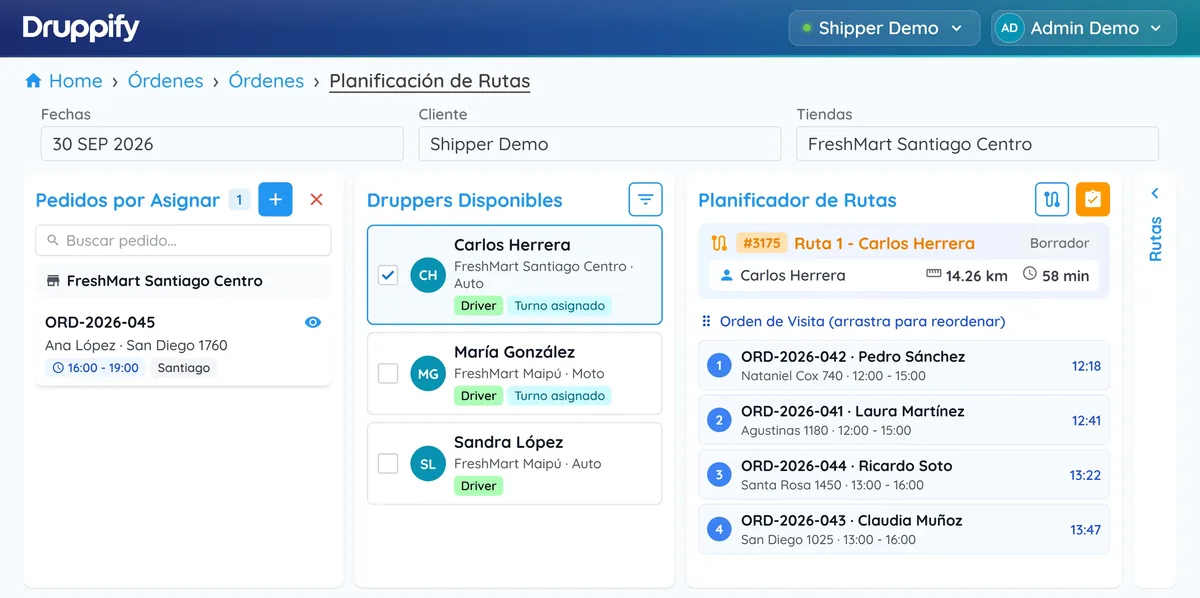
Task: Click the Druppify logo
Action: pyautogui.click(x=81, y=28)
